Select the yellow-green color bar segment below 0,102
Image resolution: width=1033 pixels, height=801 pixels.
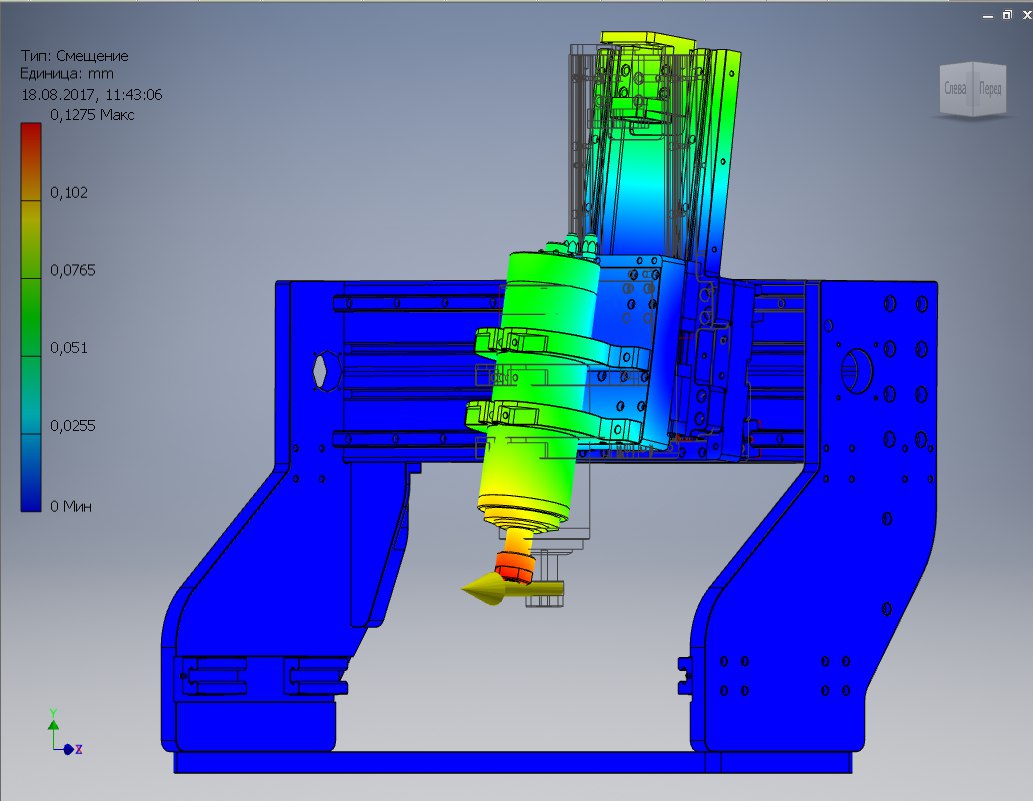click(x=31, y=239)
